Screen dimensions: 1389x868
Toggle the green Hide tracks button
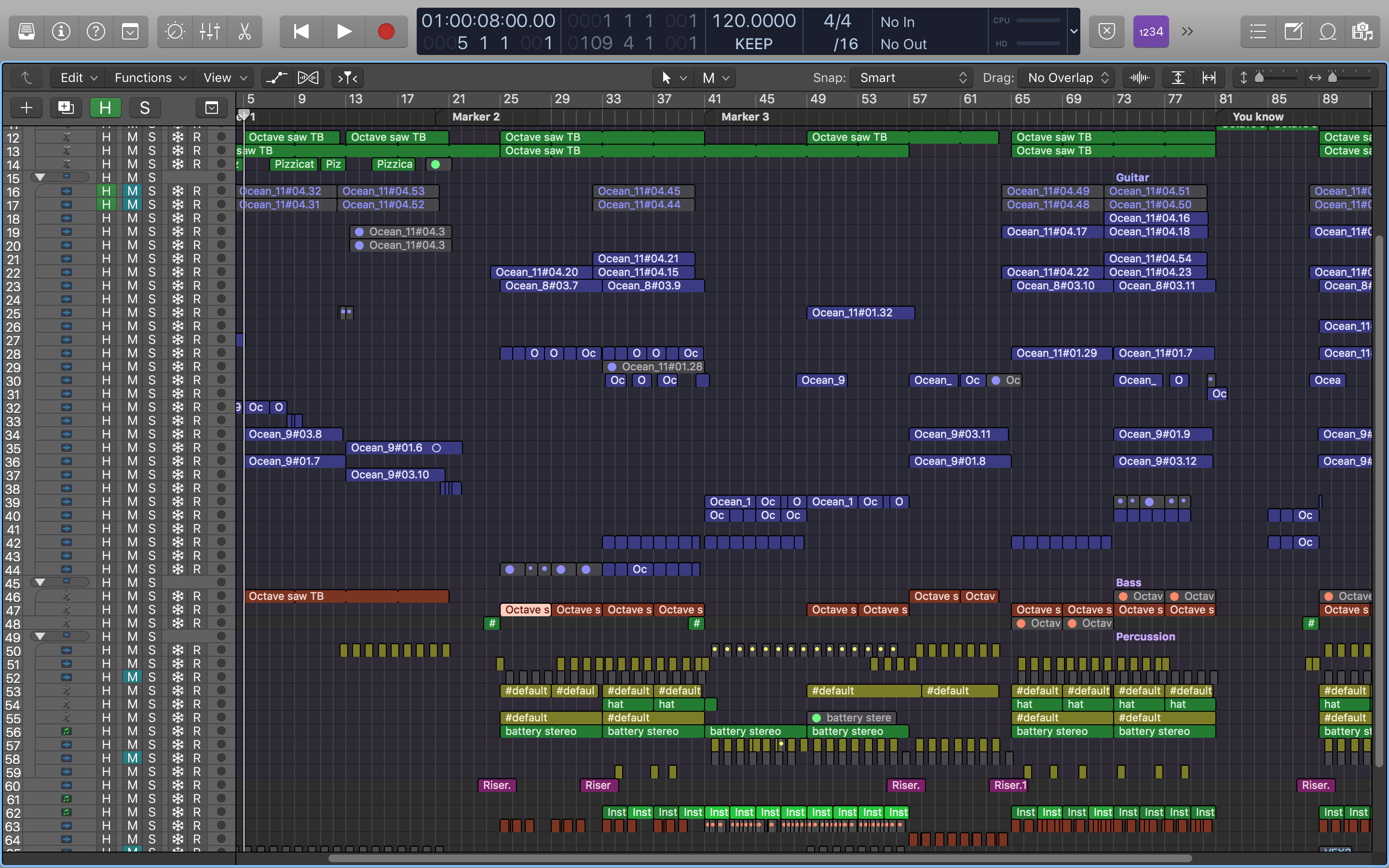coord(105,108)
